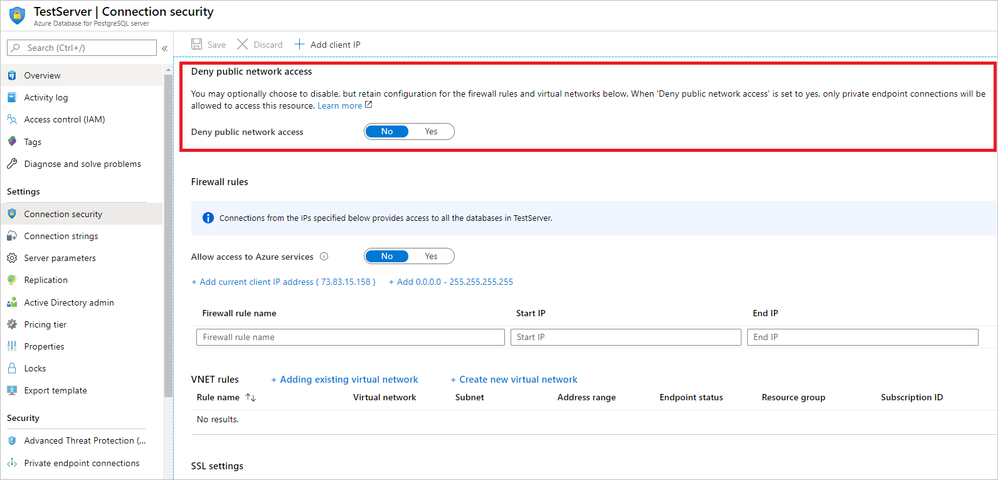
Task: Click the info icon next to Allow access to Azure services
Action: [x=323, y=257]
